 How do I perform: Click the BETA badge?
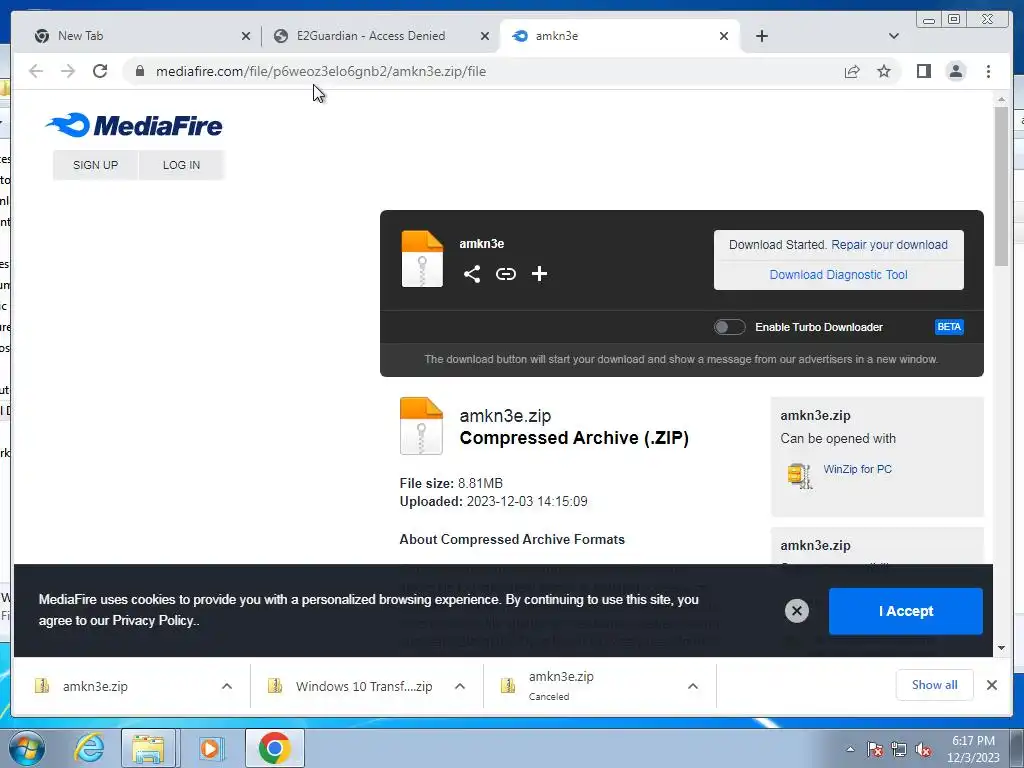pyautogui.click(x=948, y=327)
